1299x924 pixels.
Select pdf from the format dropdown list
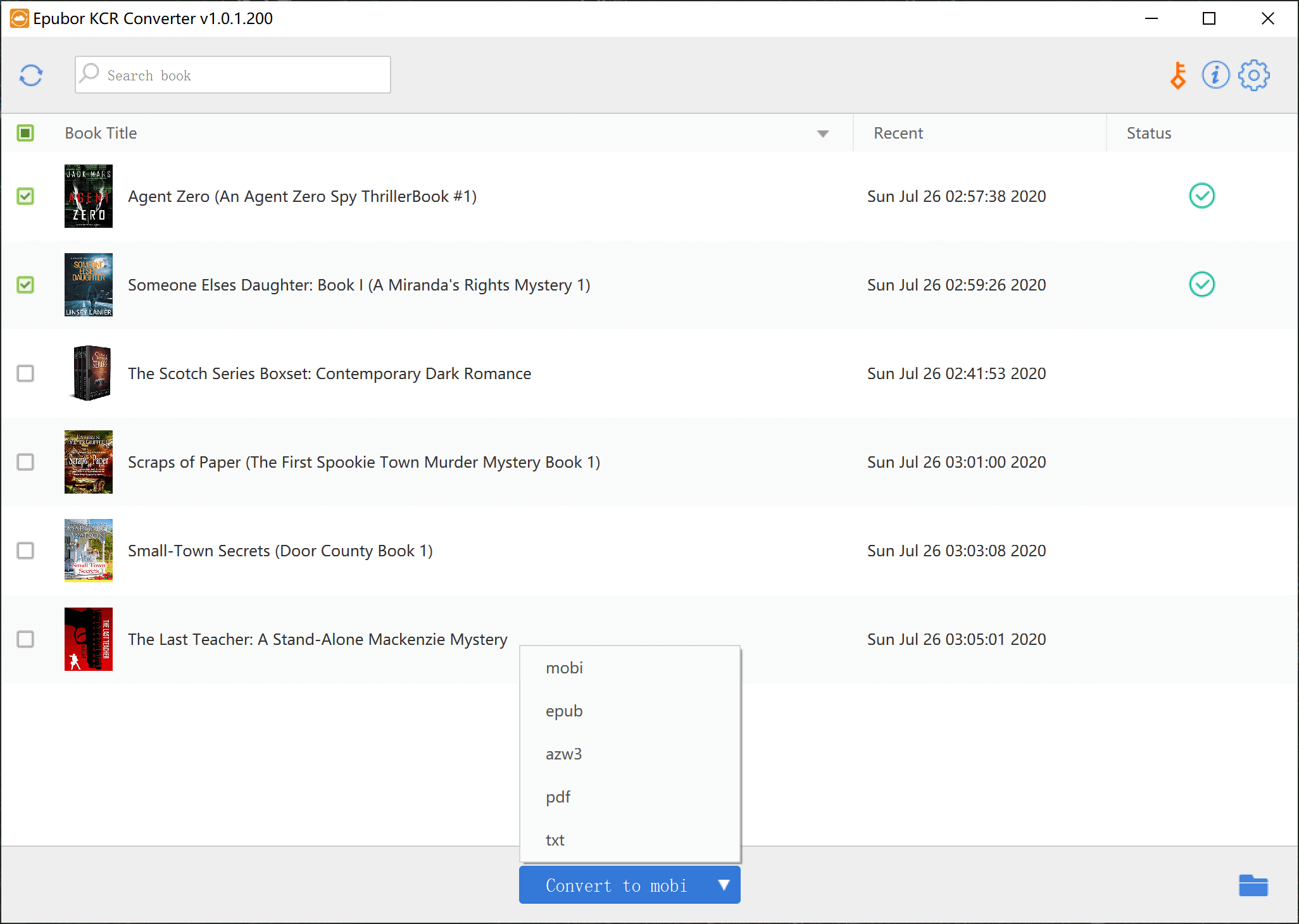point(557,796)
